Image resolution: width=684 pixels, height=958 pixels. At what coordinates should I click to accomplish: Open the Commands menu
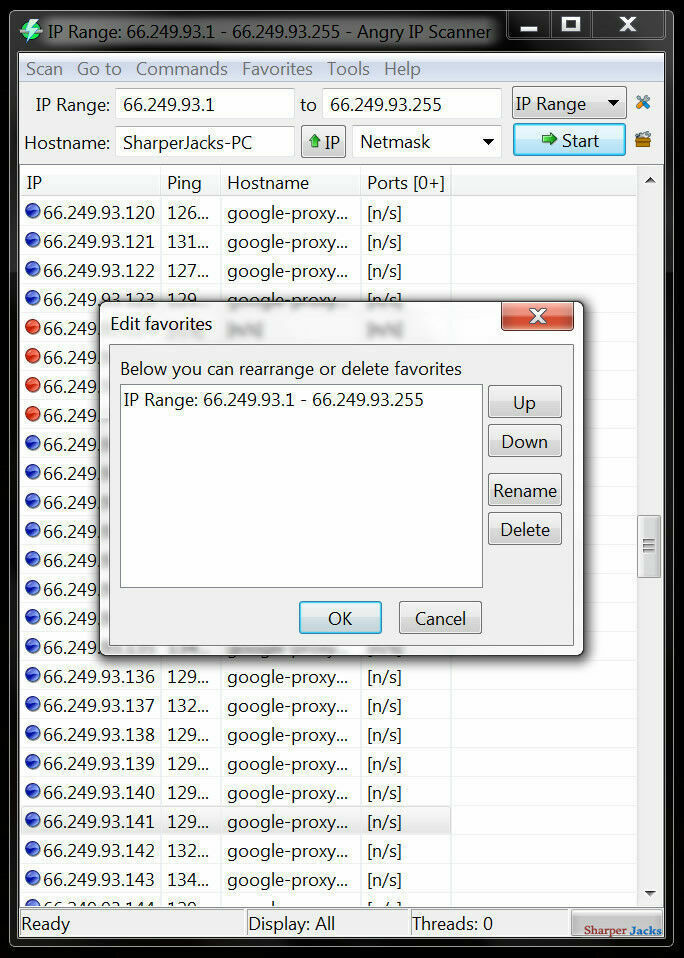point(181,69)
